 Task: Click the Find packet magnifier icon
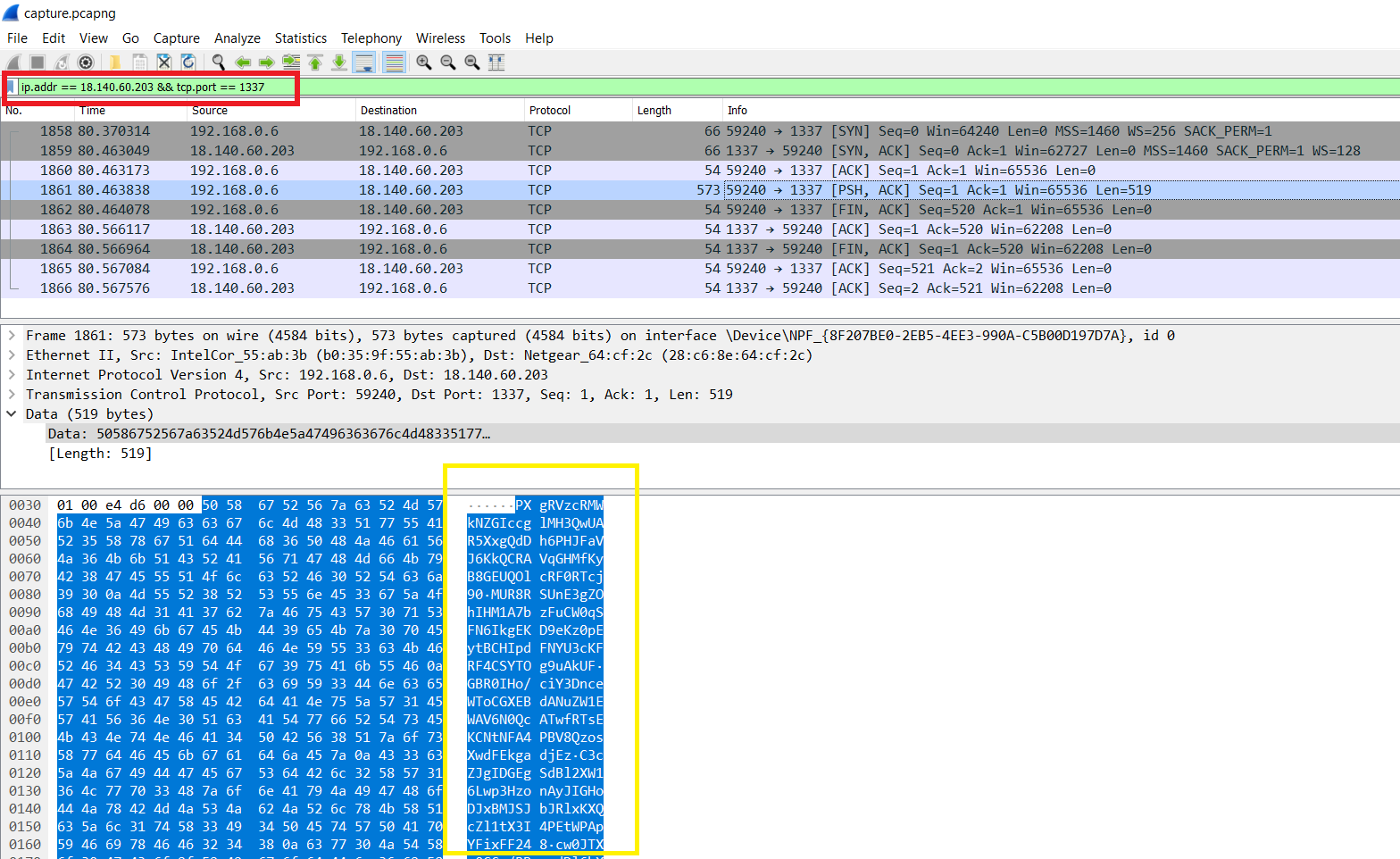coord(219,63)
